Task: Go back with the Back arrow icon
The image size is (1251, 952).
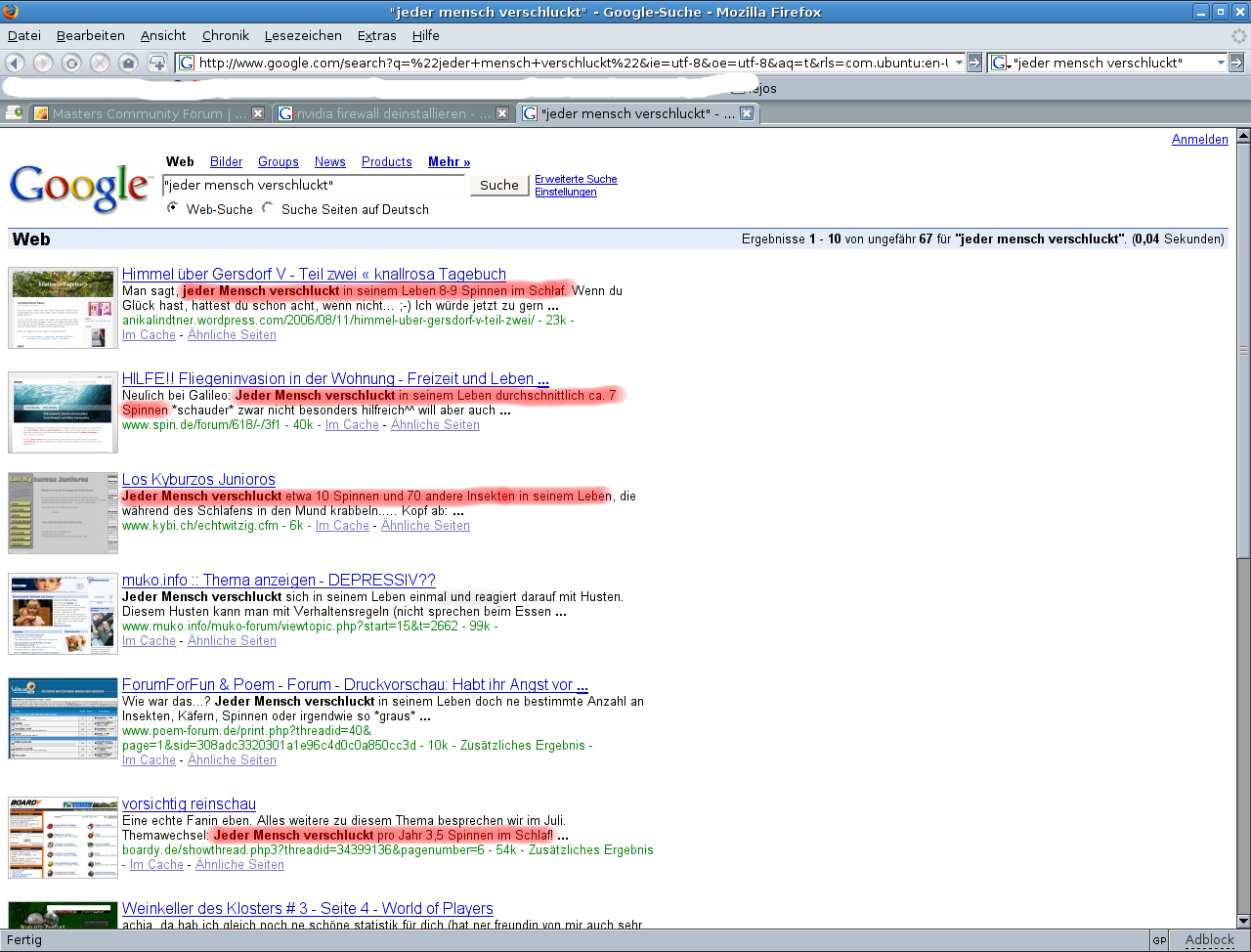Action: click(x=15, y=63)
